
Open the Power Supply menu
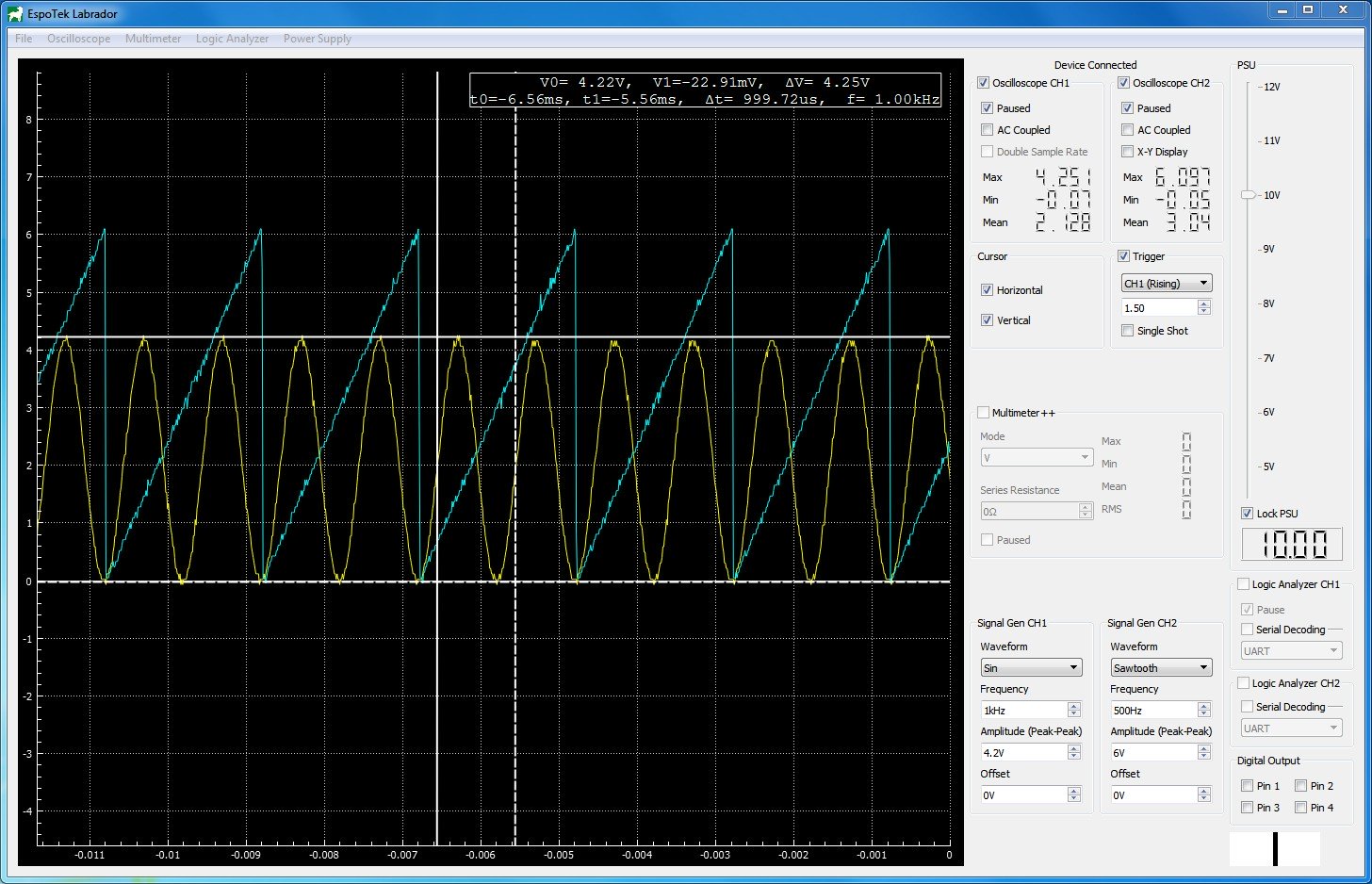click(x=317, y=39)
